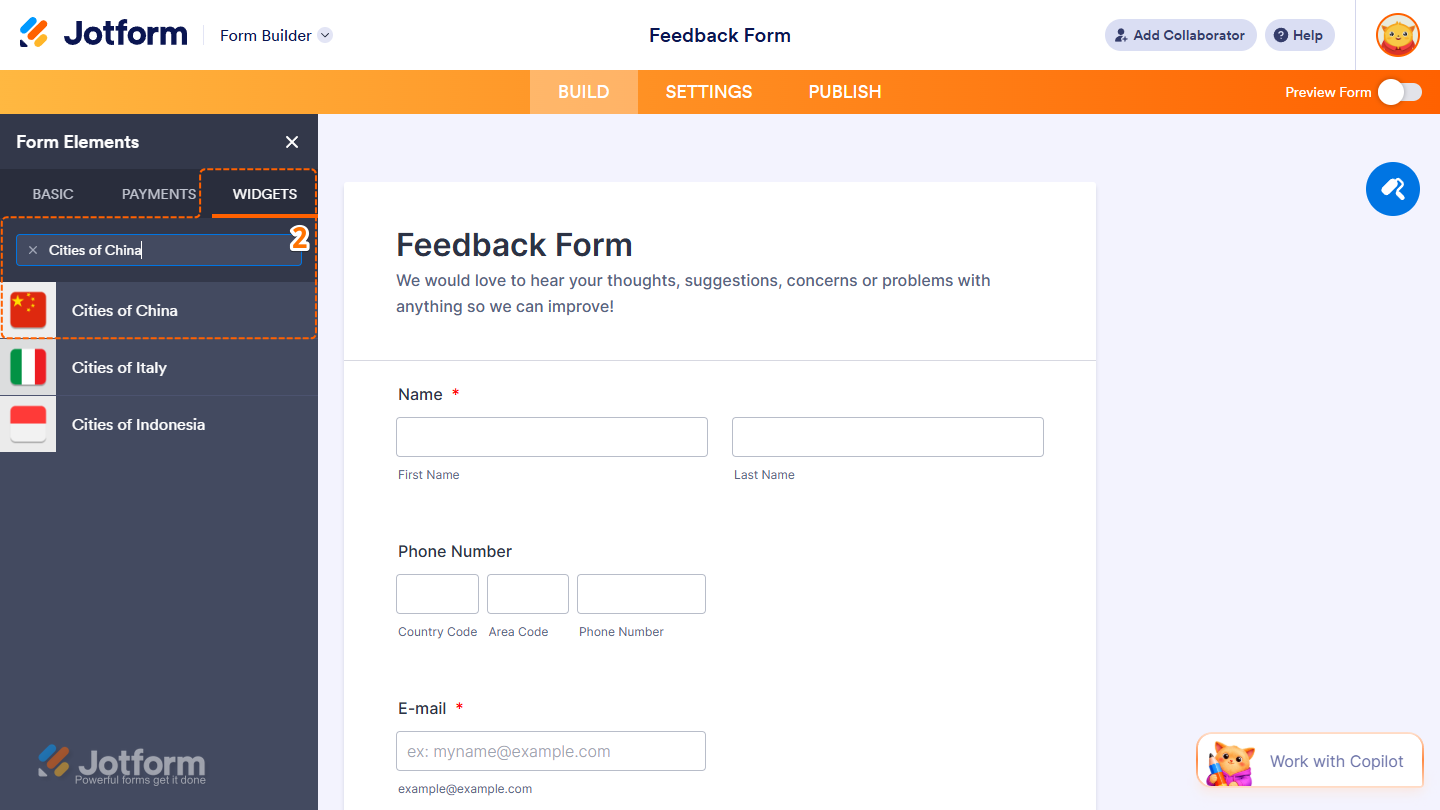
Task: Open your profile avatar icon
Action: [x=1396, y=34]
